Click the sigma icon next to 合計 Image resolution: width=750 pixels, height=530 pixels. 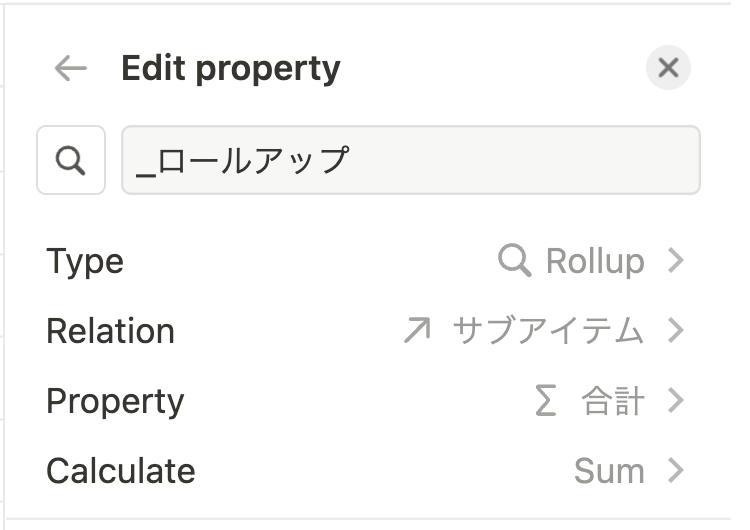coord(545,401)
